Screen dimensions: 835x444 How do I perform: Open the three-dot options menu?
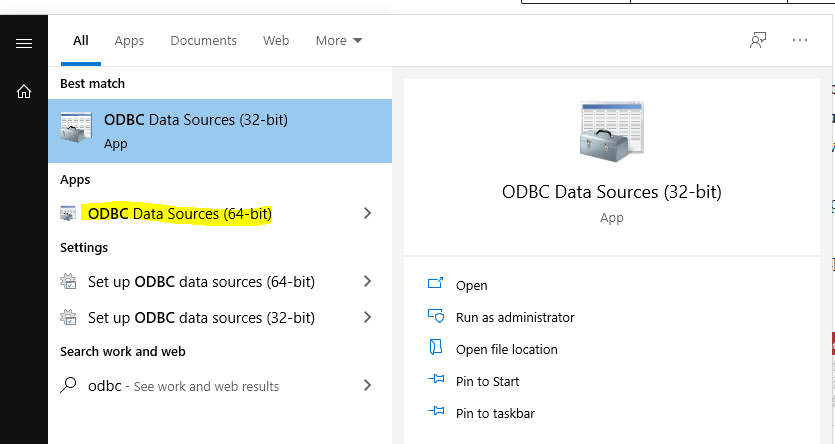point(799,40)
